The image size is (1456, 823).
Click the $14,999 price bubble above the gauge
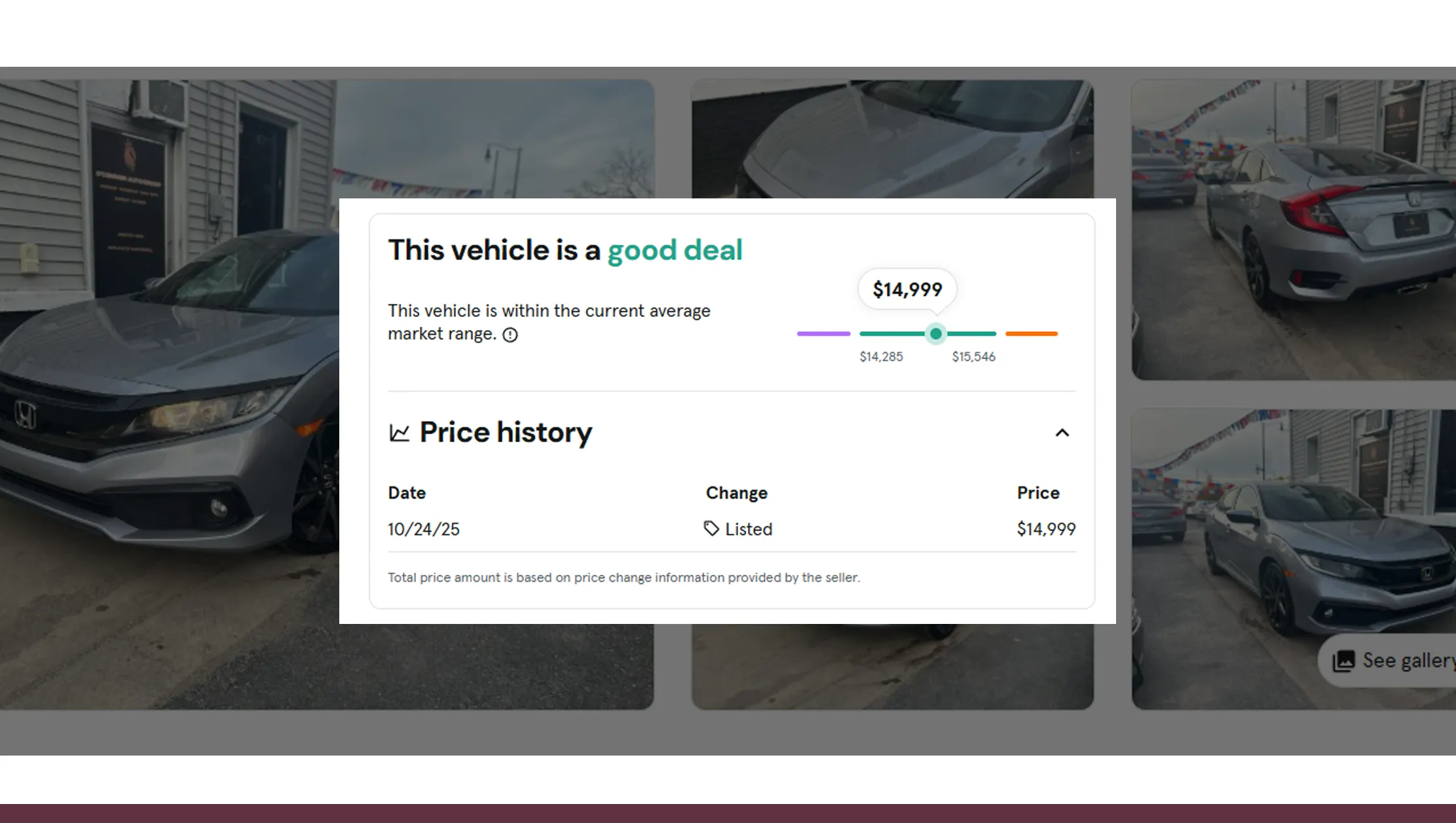[906, 289]
